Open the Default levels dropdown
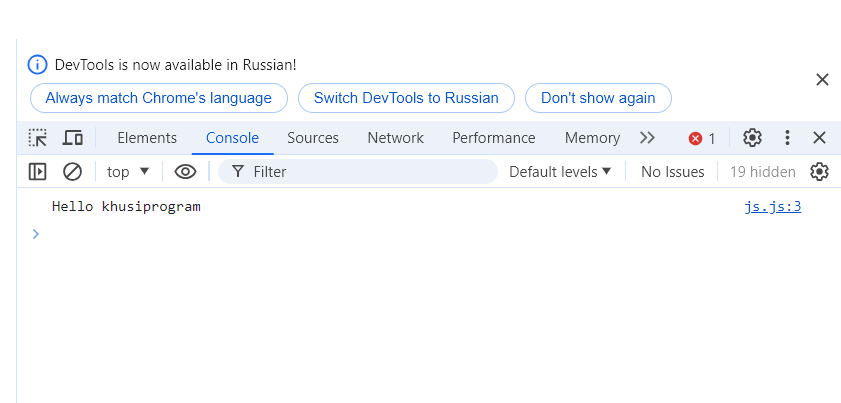This screenshot has width=841, height=403. [560, 171]
